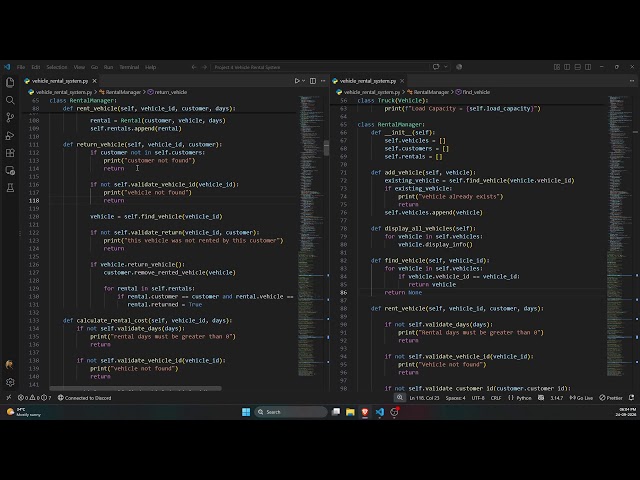
Task: Click Connected to Discord status item
Action: 84,398
